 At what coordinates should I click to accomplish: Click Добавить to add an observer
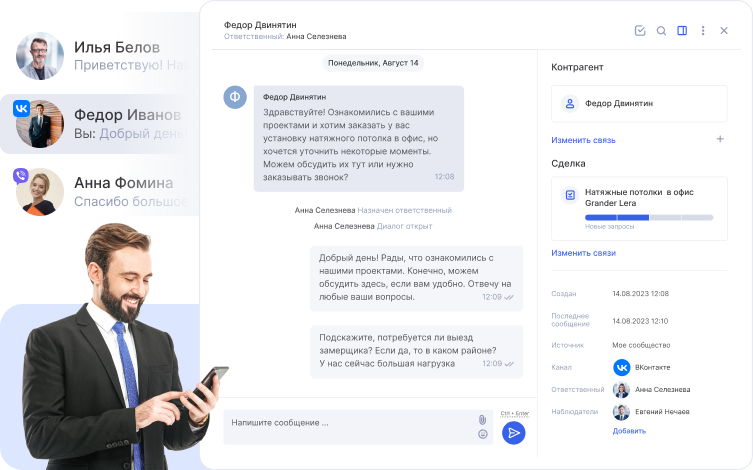pos(629,431)
